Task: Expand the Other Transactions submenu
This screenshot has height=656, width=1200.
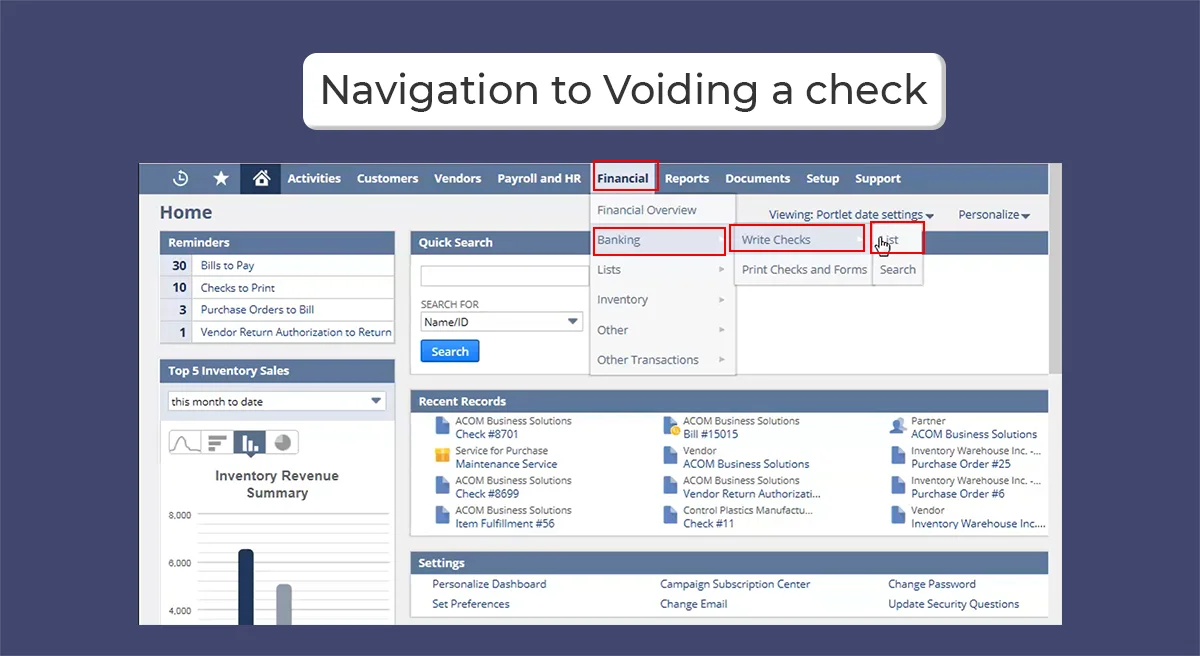Action: tap(662, 360)
